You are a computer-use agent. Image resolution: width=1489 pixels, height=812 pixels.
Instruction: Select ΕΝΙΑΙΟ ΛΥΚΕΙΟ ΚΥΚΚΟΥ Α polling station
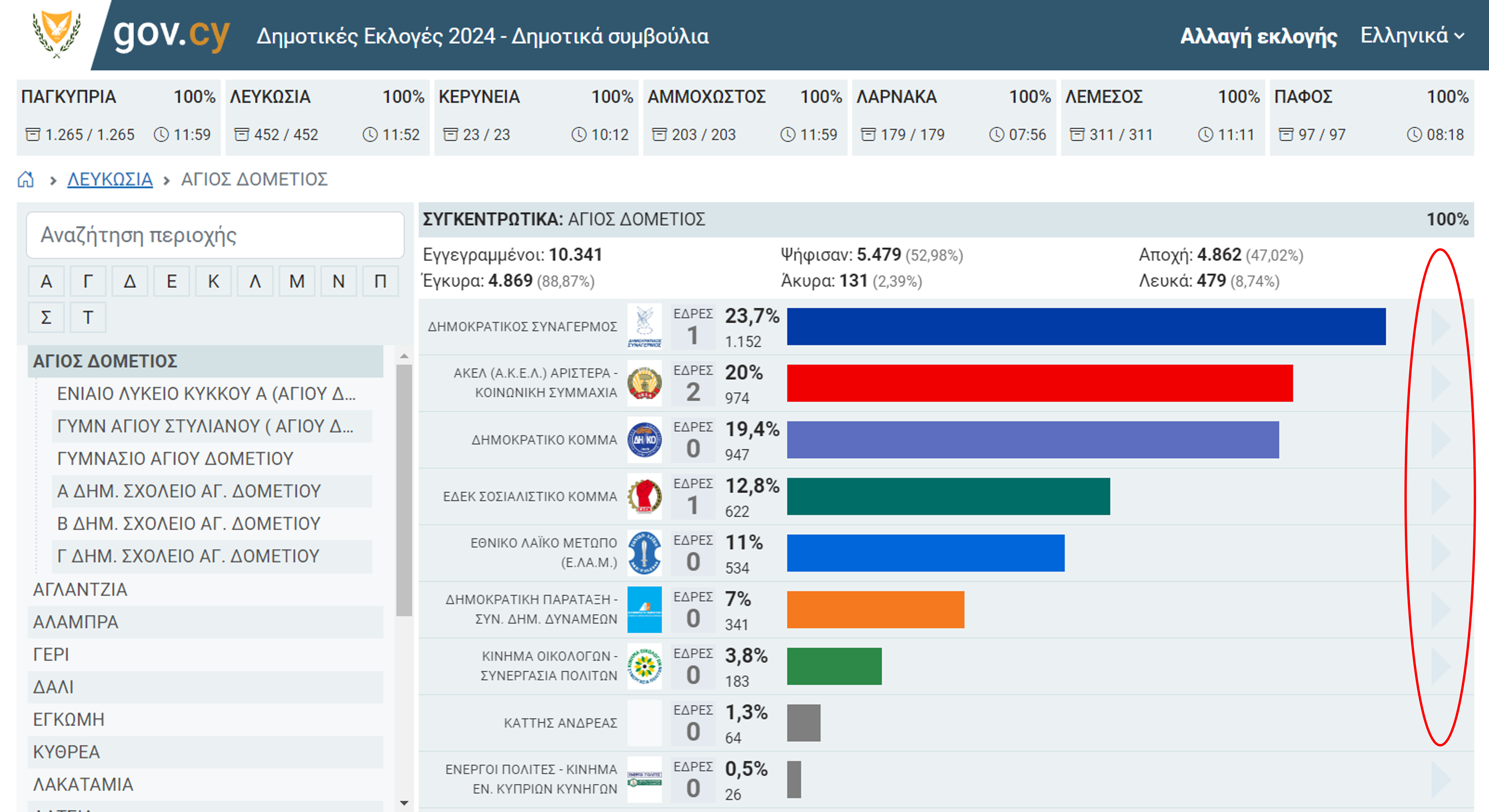point(212,394)
